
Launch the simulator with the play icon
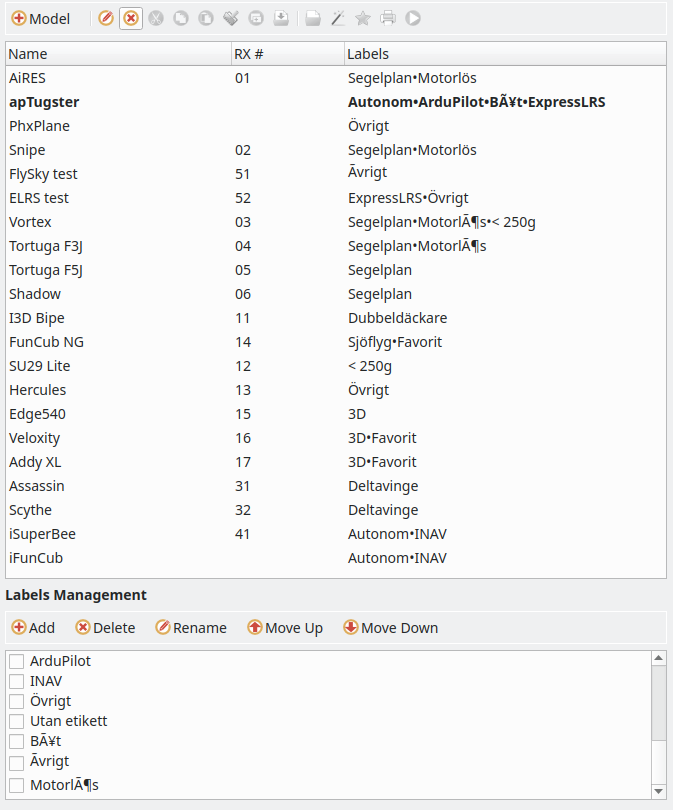[413, 18]
